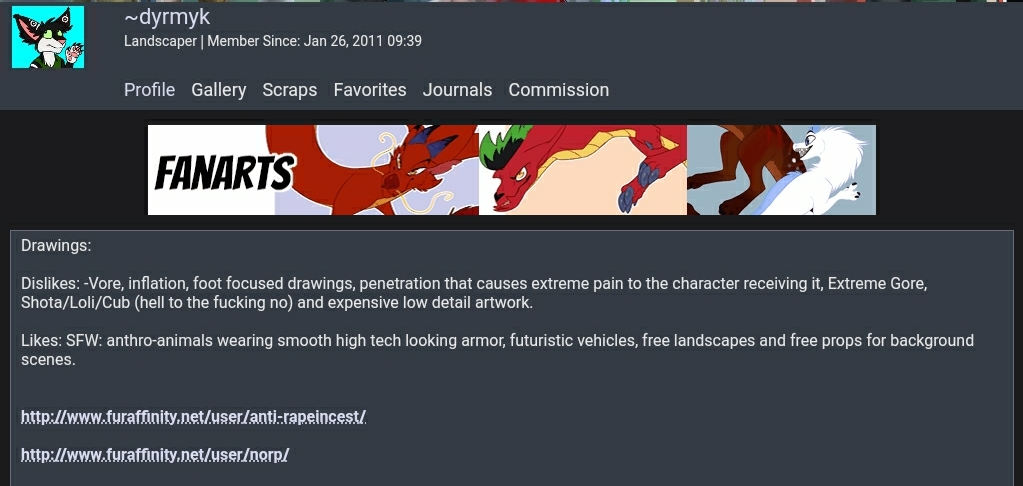Switch to the Gallery tab
This screenshot has width=1023, height=486.
click(x=219, y=89)
